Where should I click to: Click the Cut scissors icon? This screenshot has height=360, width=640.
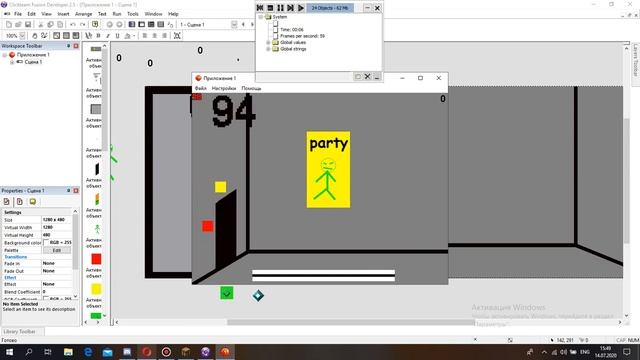(40, 24)
